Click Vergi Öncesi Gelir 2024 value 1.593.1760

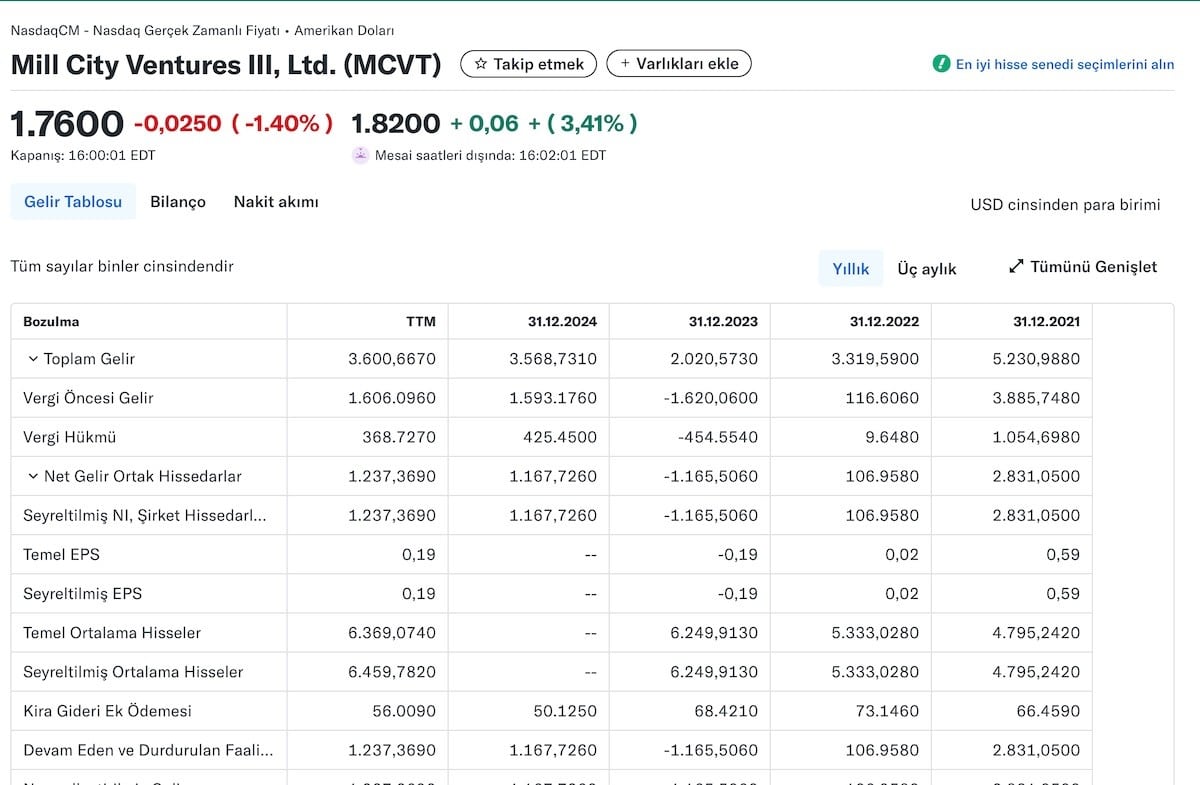point(553,398)
